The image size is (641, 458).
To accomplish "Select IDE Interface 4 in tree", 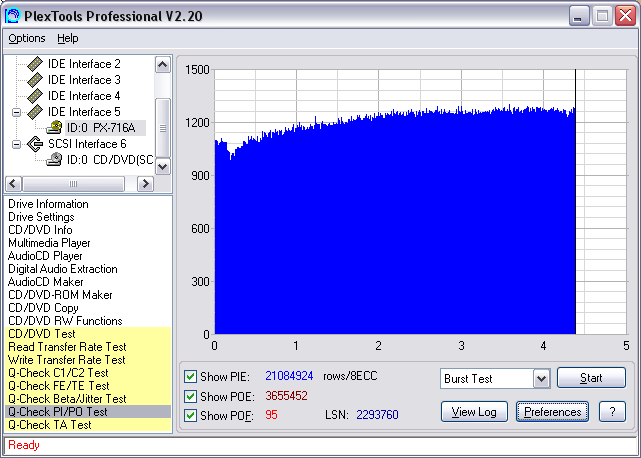I will (84, 96).
